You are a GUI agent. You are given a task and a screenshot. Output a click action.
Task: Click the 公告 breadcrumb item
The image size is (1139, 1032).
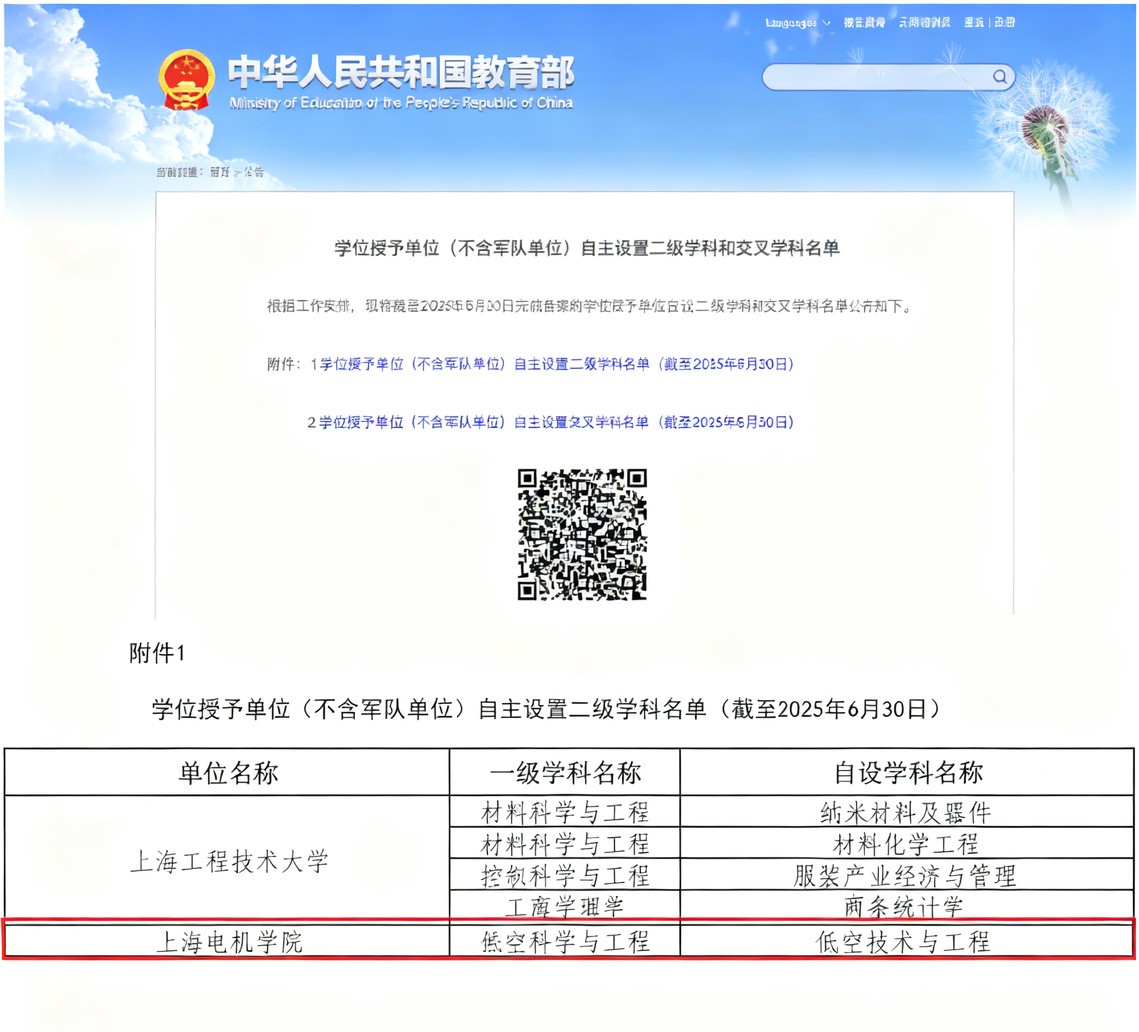coord(254,172)
